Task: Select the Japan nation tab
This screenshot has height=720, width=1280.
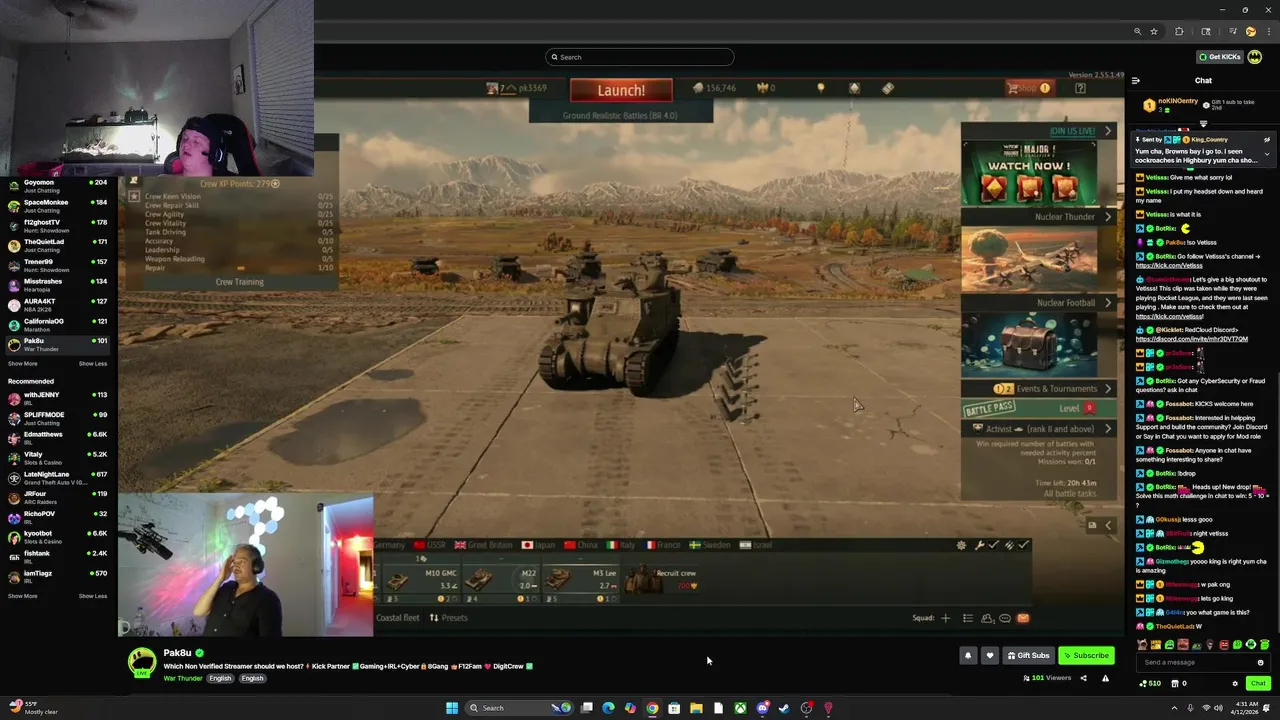Action: point(539,545)
